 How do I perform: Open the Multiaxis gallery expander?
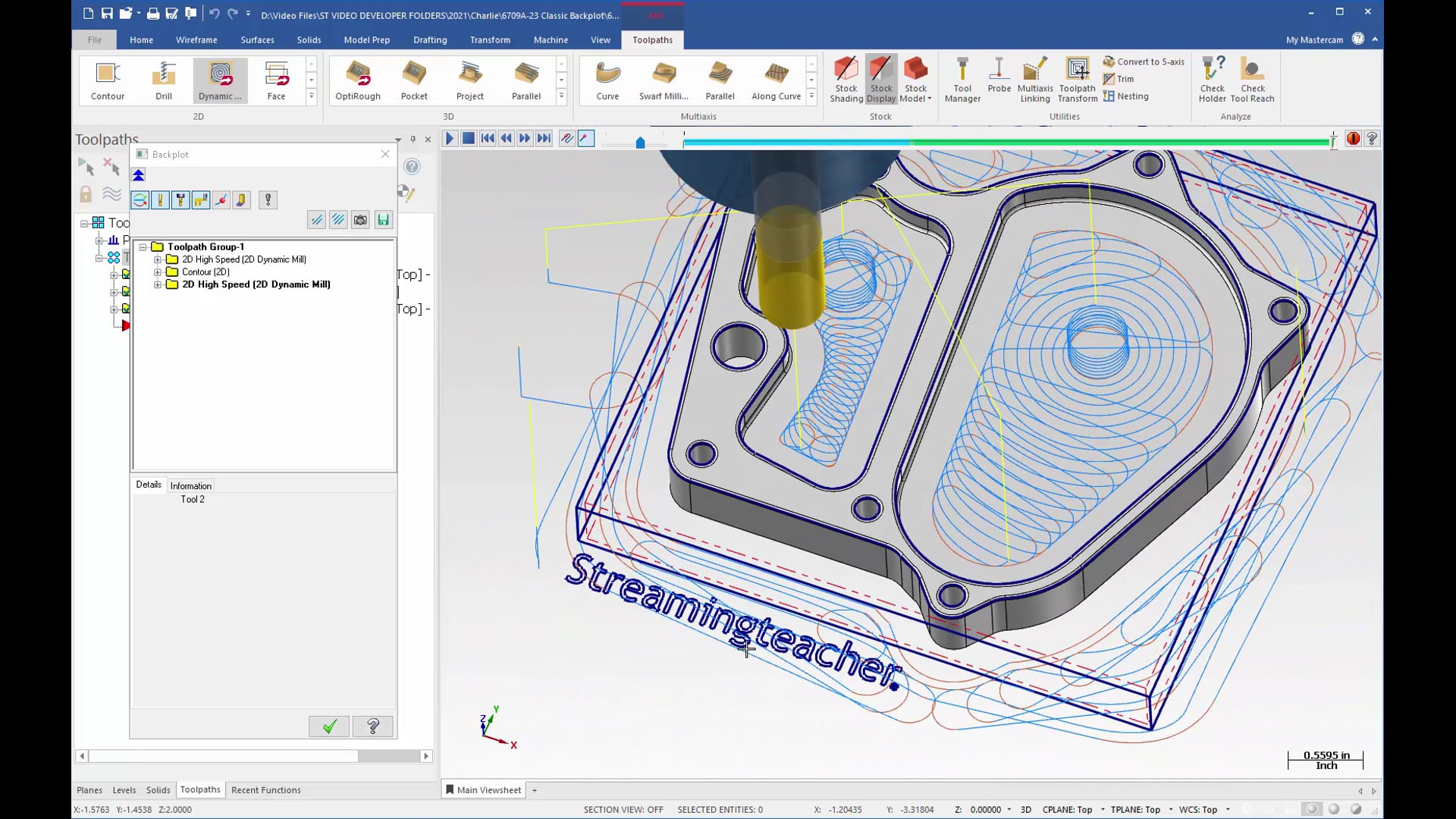click(811, 96)
